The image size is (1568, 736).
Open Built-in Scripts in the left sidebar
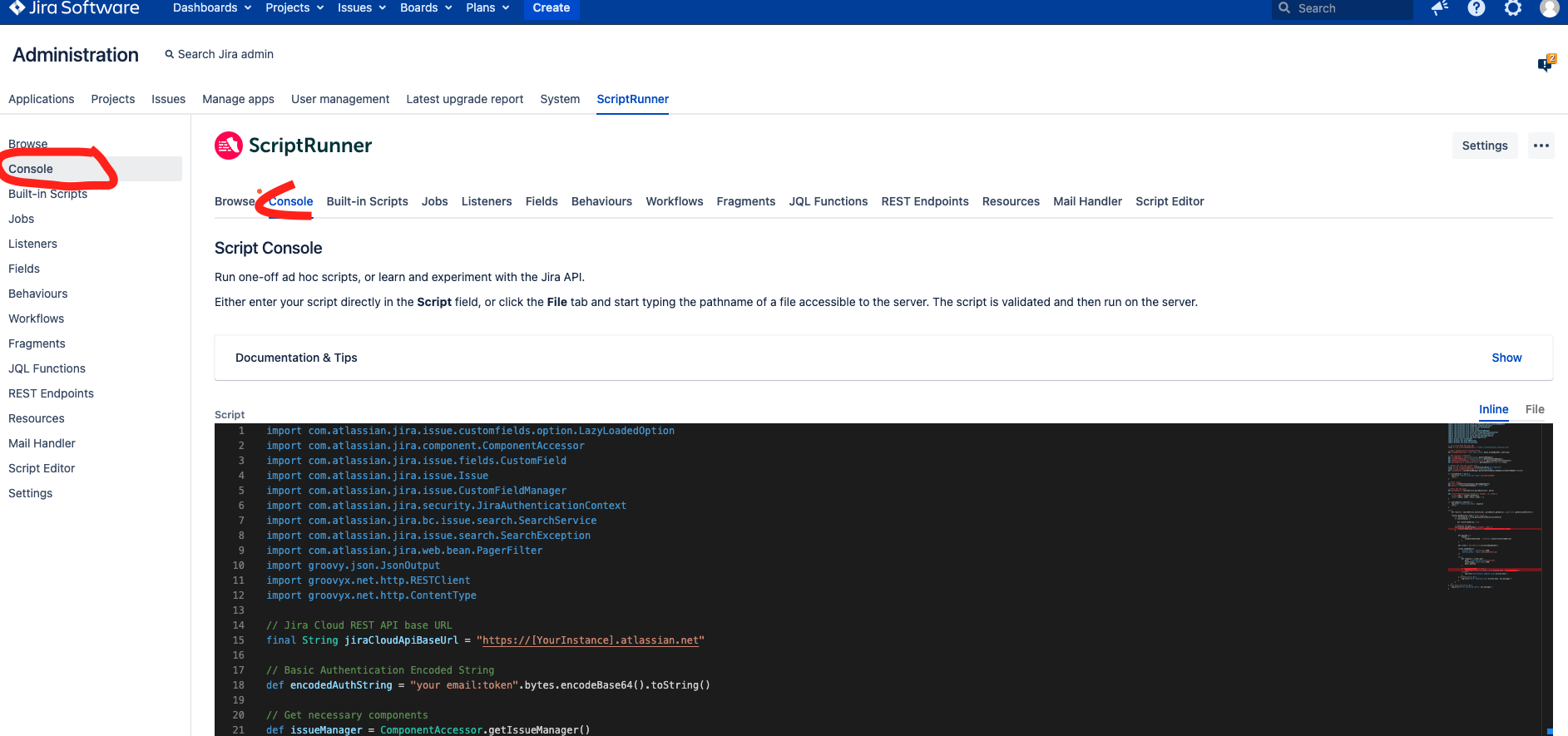coord(47,194)
